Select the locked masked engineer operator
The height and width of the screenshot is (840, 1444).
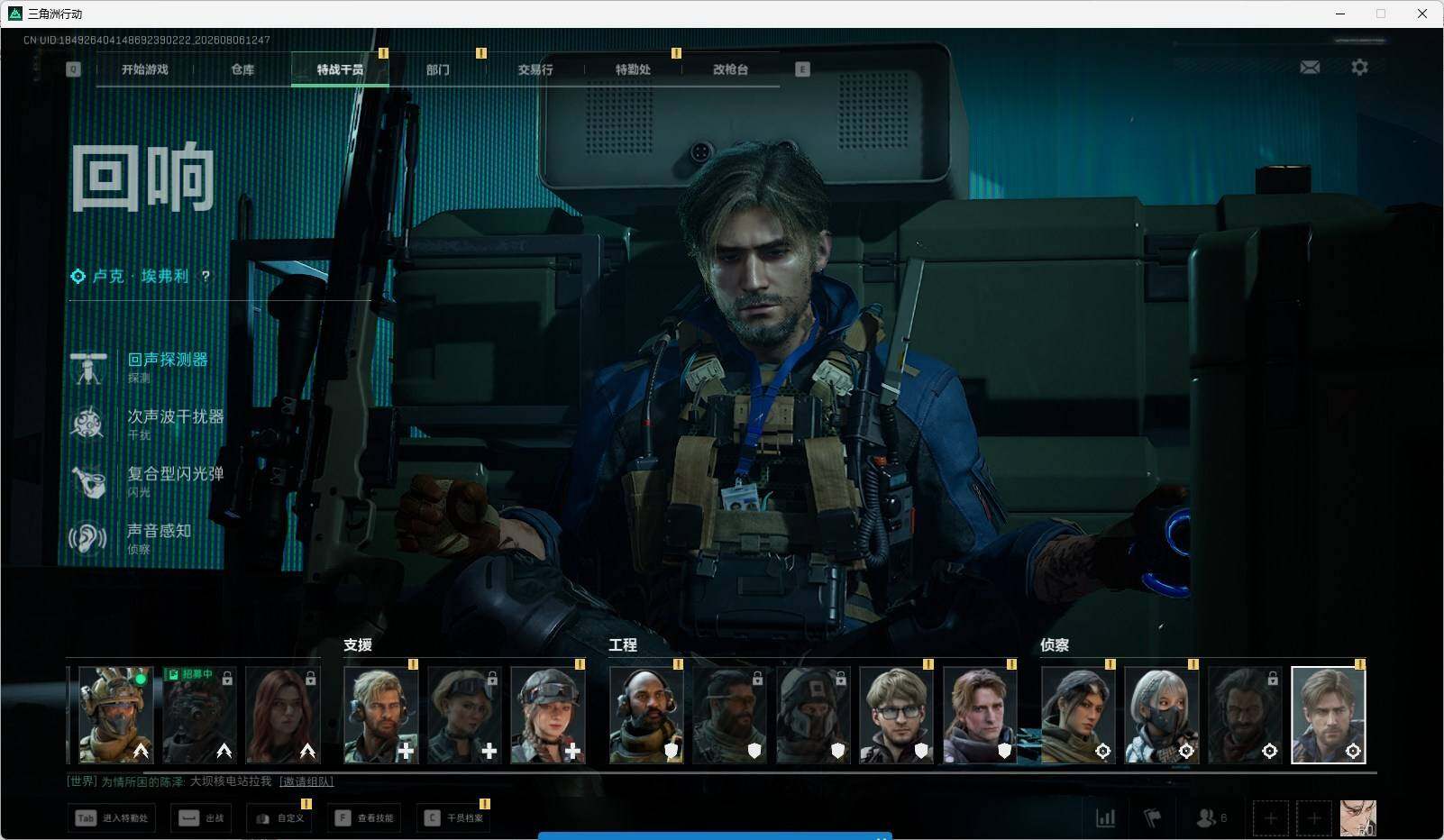[813, 715]
